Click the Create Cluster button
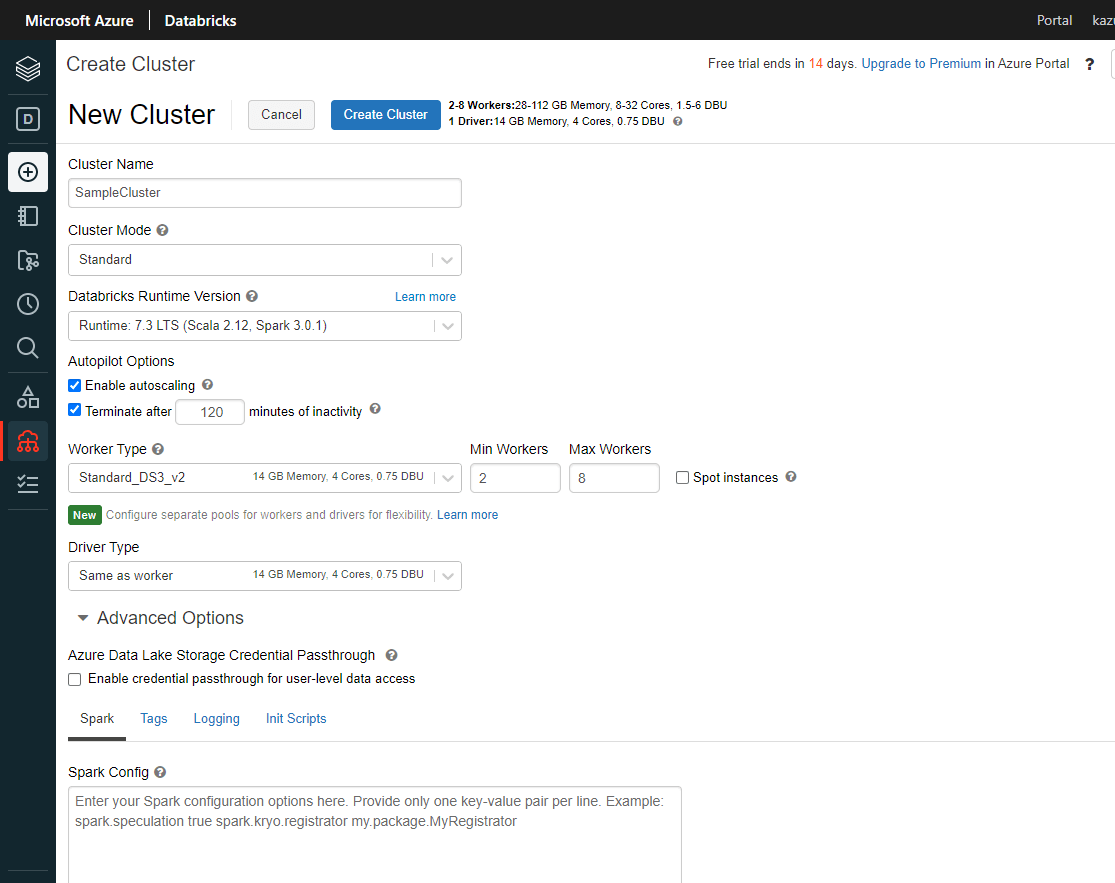Screen dimensions: 1115x883 (x=385, y=114)
